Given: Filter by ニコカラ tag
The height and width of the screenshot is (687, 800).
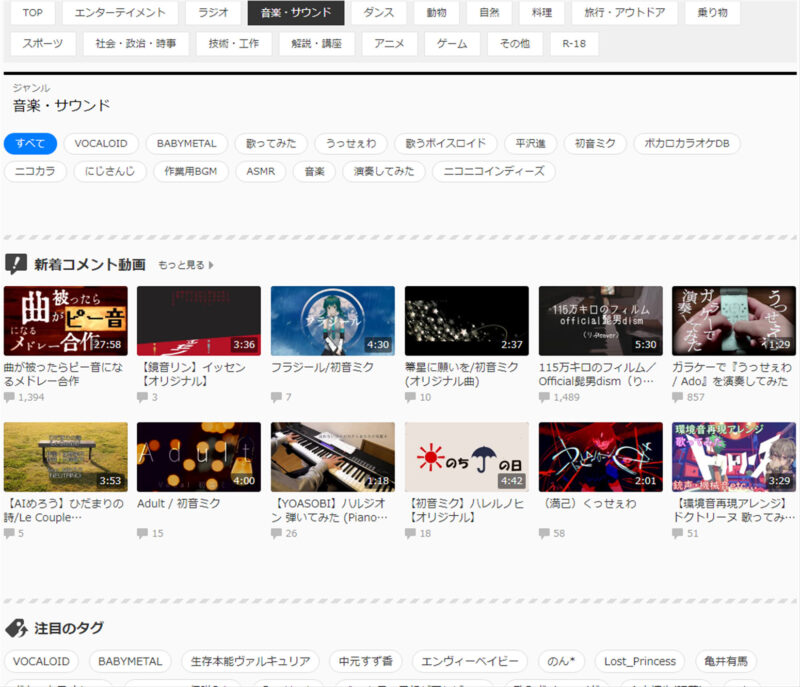Looking at the screenshot, I should click(35, 171).
